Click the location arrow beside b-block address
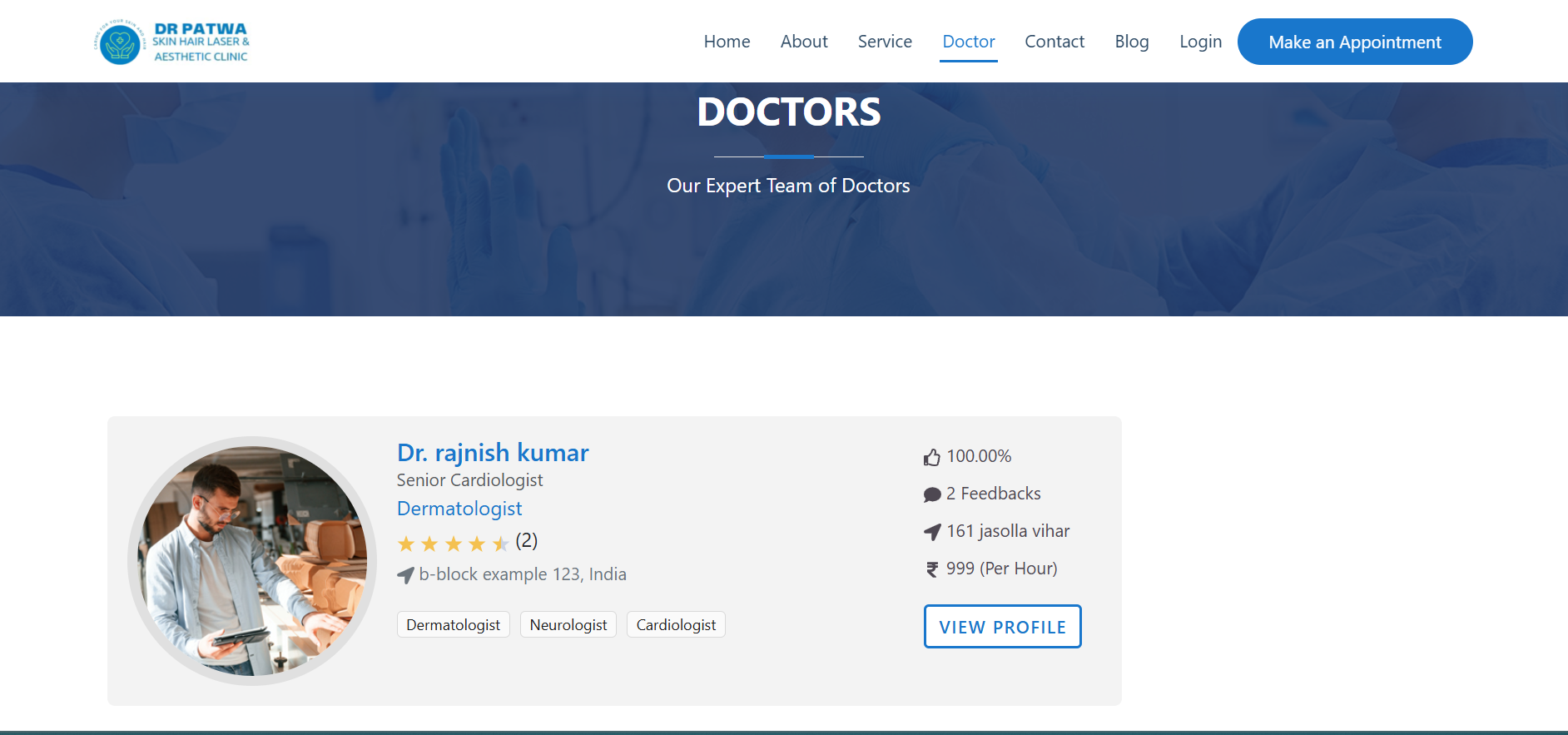This screenshot has width=1568, height=735. pyautogui.click(x=405, y=575)
